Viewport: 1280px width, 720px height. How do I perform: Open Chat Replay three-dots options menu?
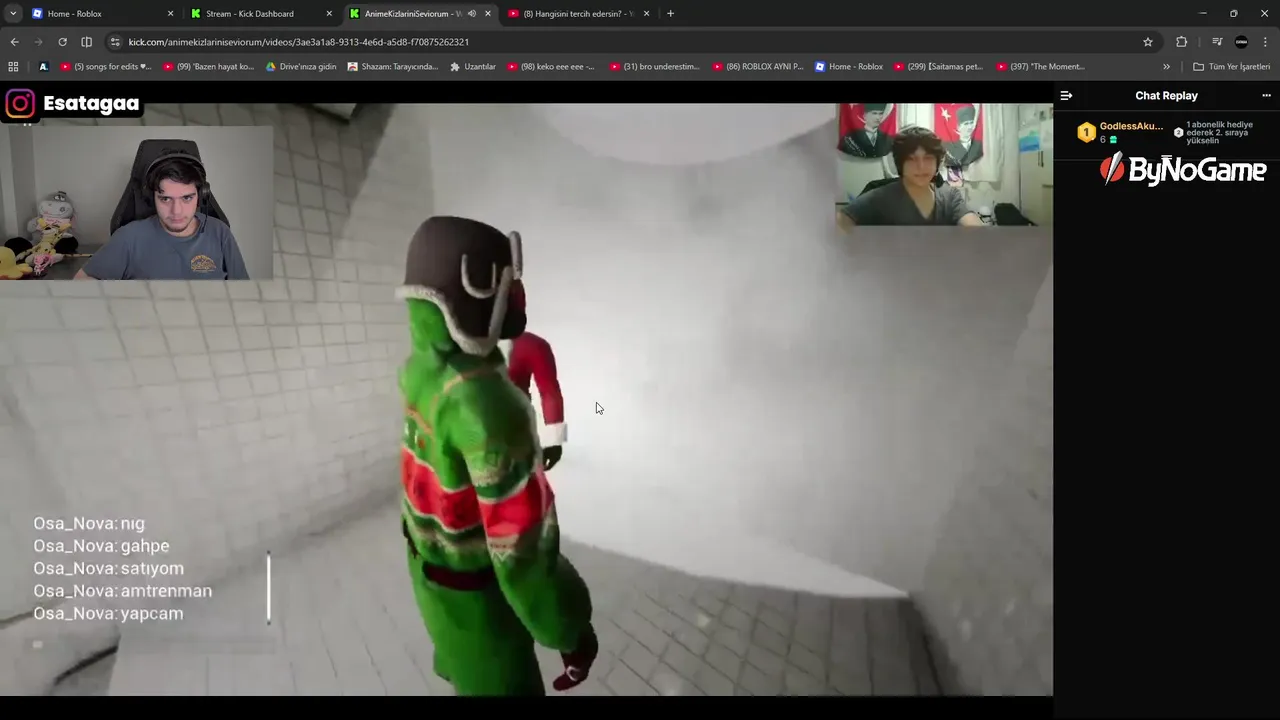click(1266, 96)
